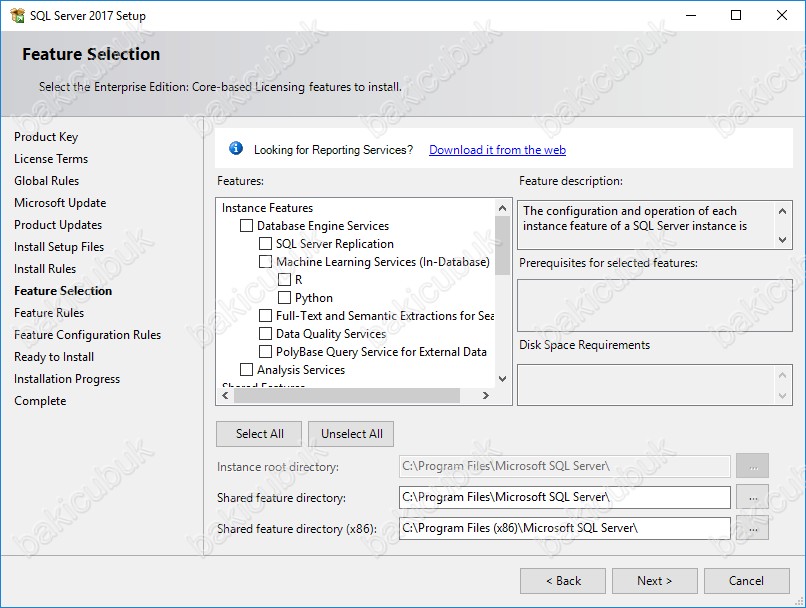Image resolution: width=806 pixels, height=608 pixels.
Task: Click features list scroll right arrow
Action: tap(486, 395)
